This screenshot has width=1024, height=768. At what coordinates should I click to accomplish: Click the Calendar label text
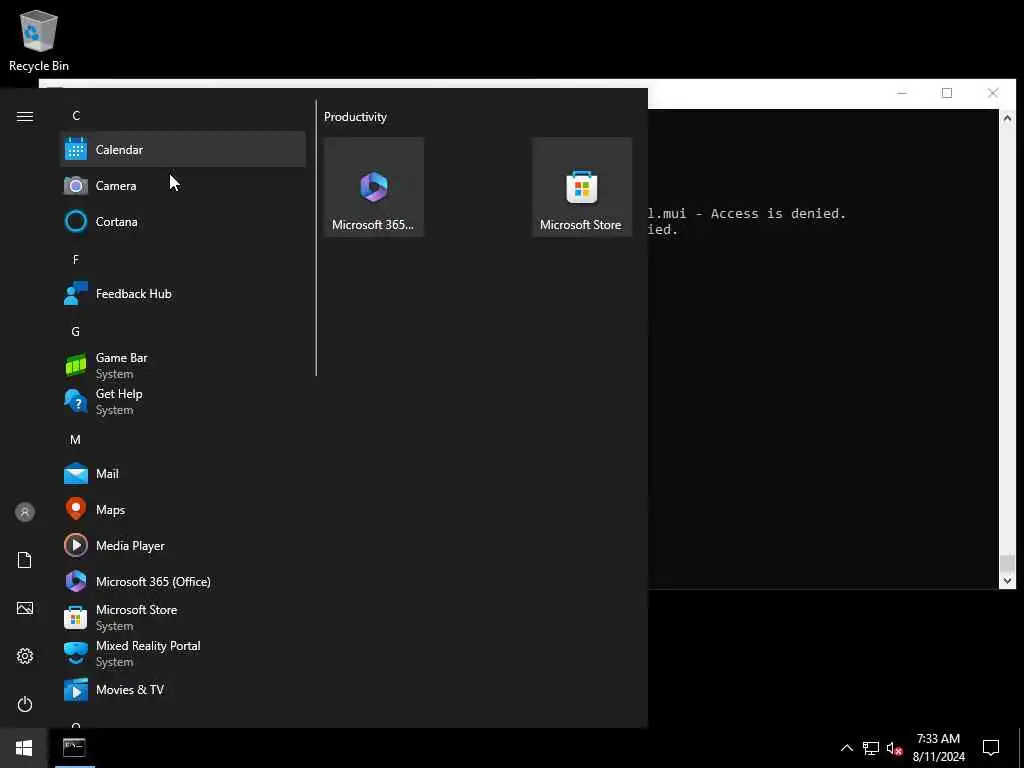[x=119, y=150]
